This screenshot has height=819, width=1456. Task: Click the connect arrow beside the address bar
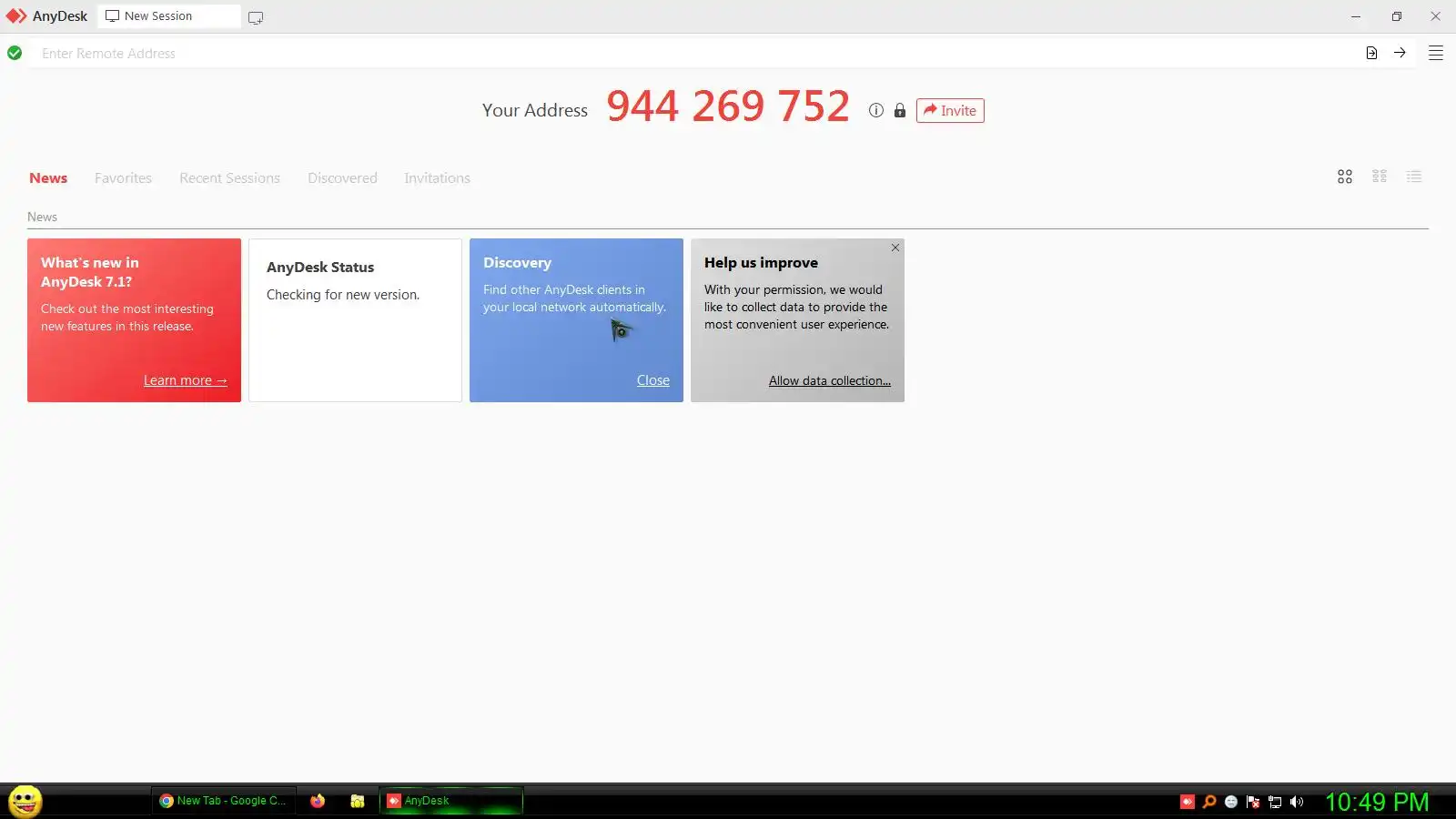pos(1400,53)
